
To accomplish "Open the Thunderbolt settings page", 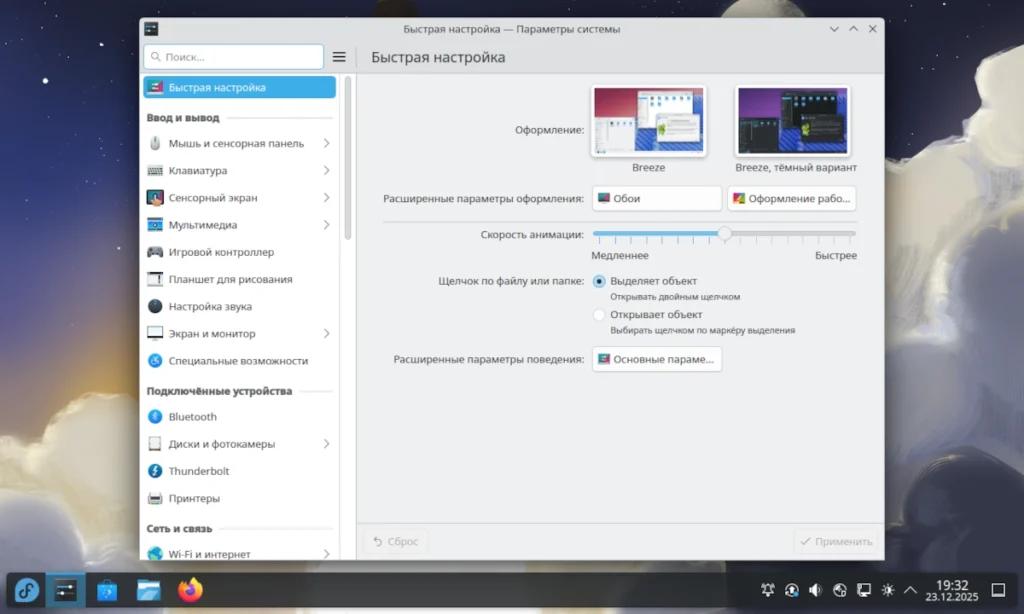I will (239, 471).
